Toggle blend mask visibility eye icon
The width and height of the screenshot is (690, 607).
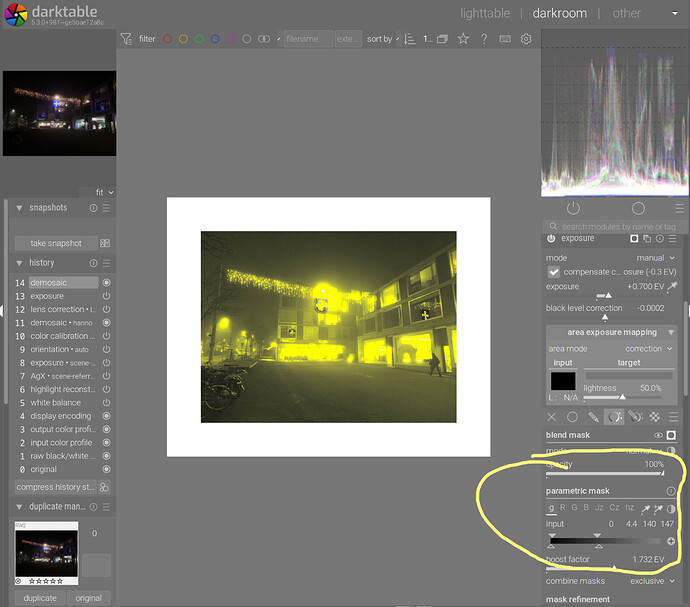pyautogui.click(x=658, y=436)
